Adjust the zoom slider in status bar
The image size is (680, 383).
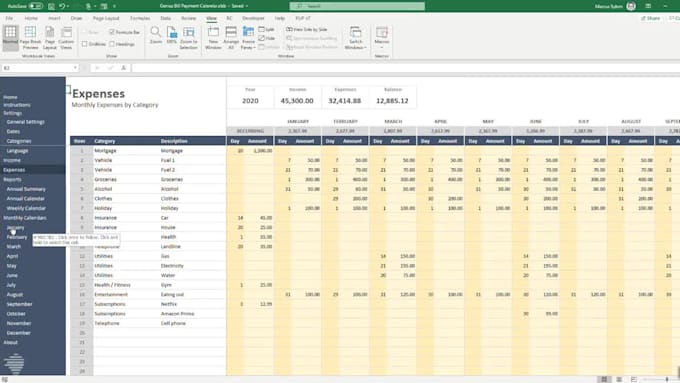[x=667, y=380]
